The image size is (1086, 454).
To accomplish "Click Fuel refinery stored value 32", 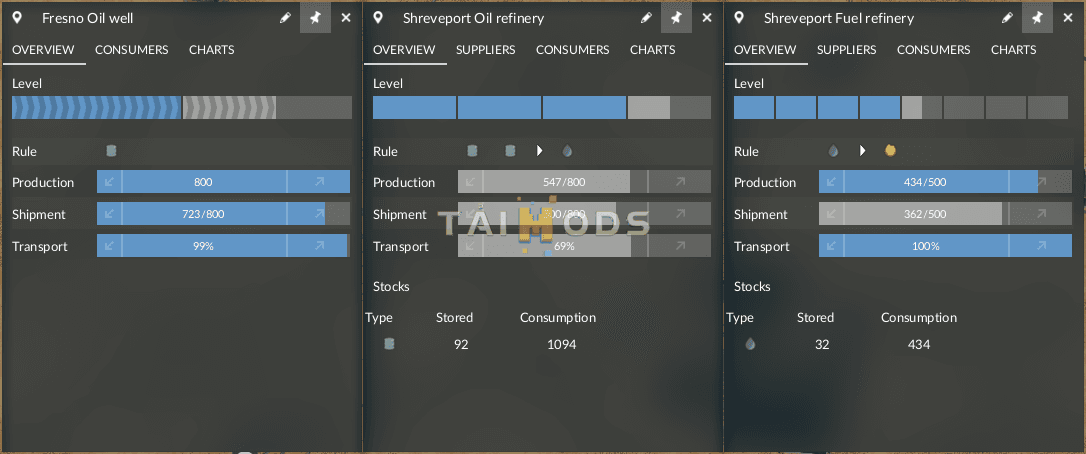I will point(822,344).
